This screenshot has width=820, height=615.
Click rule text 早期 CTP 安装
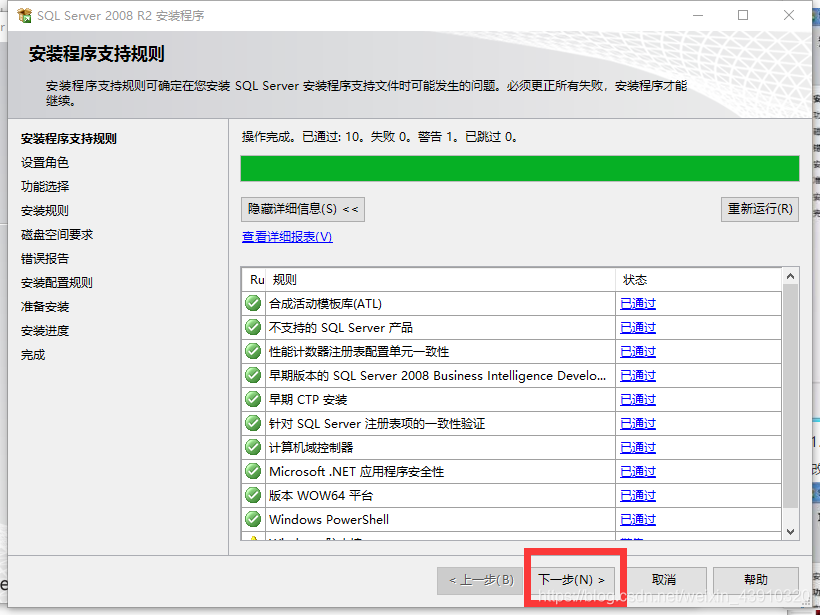coord(308,400)
